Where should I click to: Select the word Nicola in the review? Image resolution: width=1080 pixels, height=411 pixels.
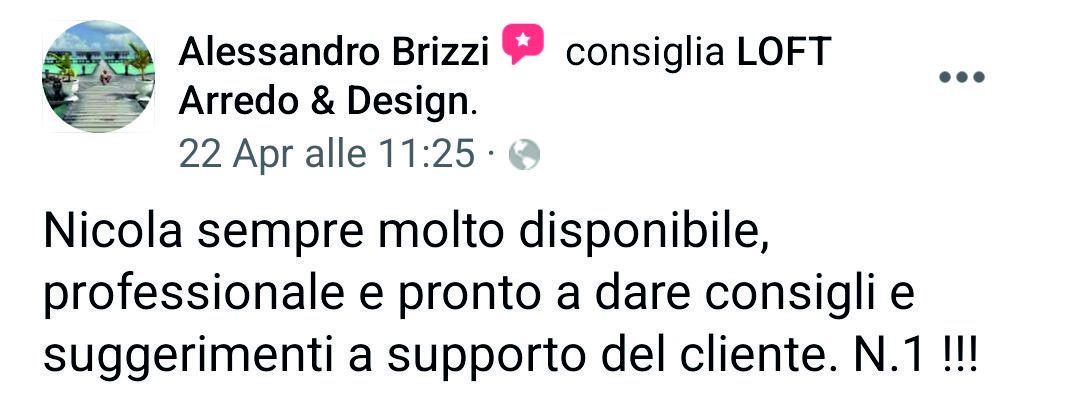[113, 233]
